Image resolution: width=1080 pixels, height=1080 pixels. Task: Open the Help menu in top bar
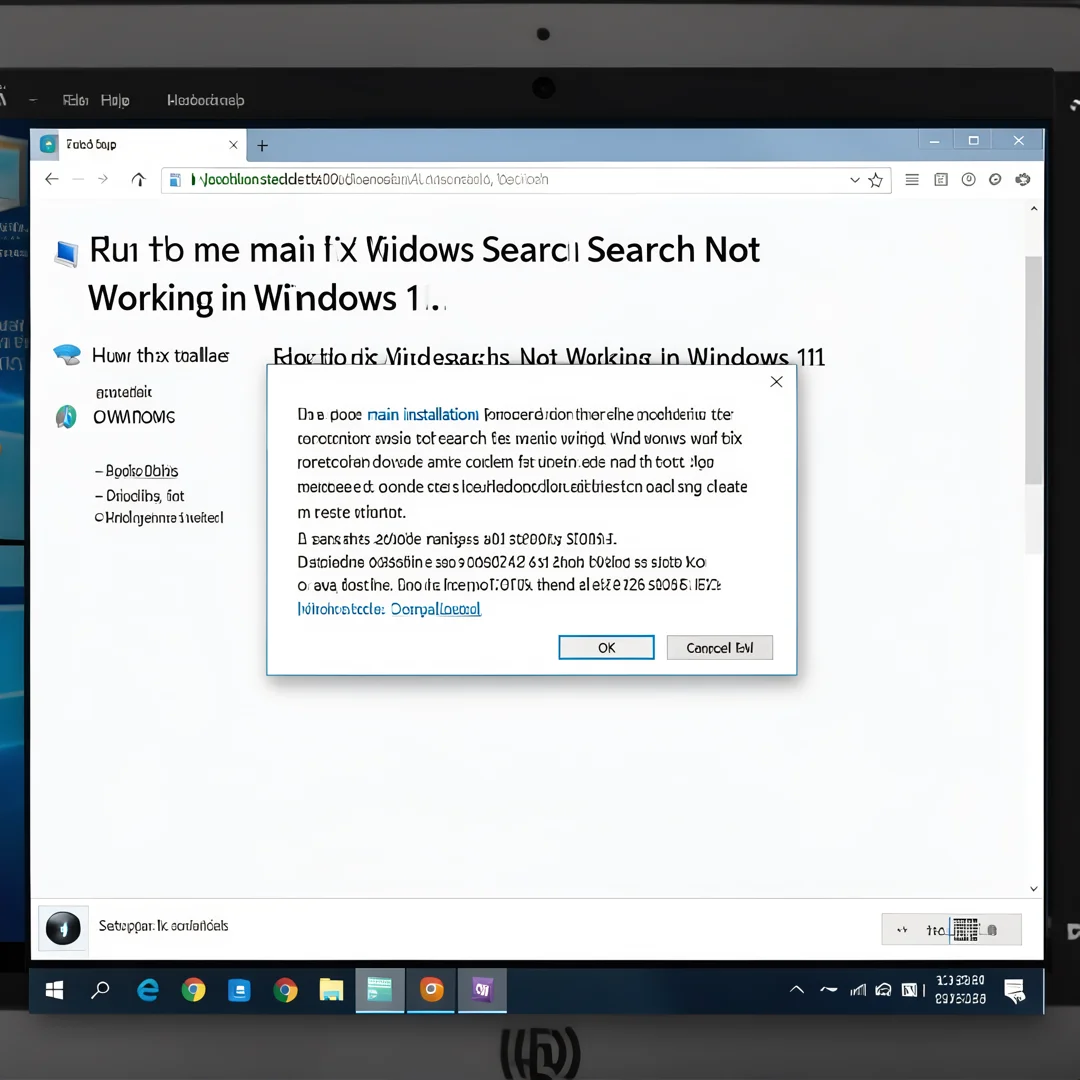(x=115, y=101)
